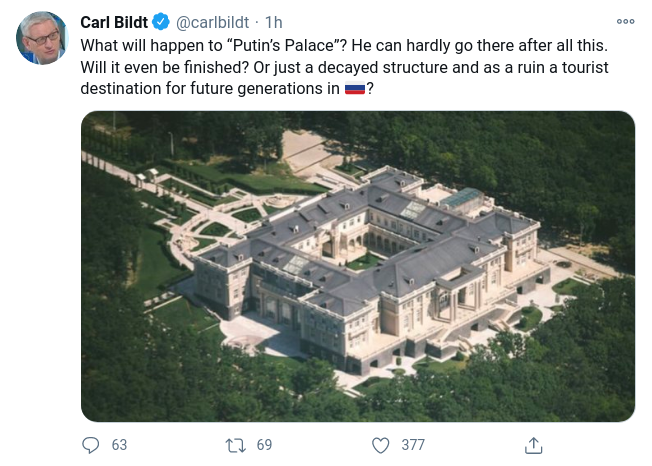Click the 69 retweets count
Viewport: 652px width, 466px height.
[264, 445]
